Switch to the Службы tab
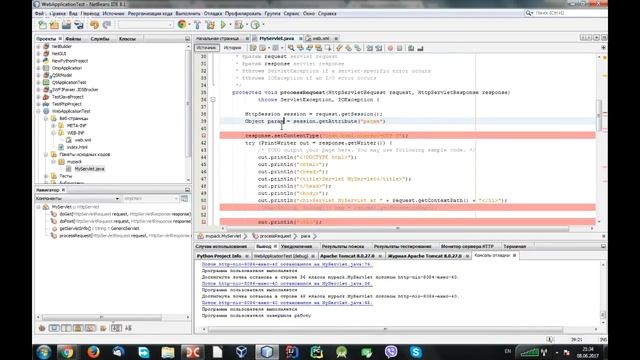Viewport: 640px width, 360px height. pyautogui.click(x=100, y=39)
